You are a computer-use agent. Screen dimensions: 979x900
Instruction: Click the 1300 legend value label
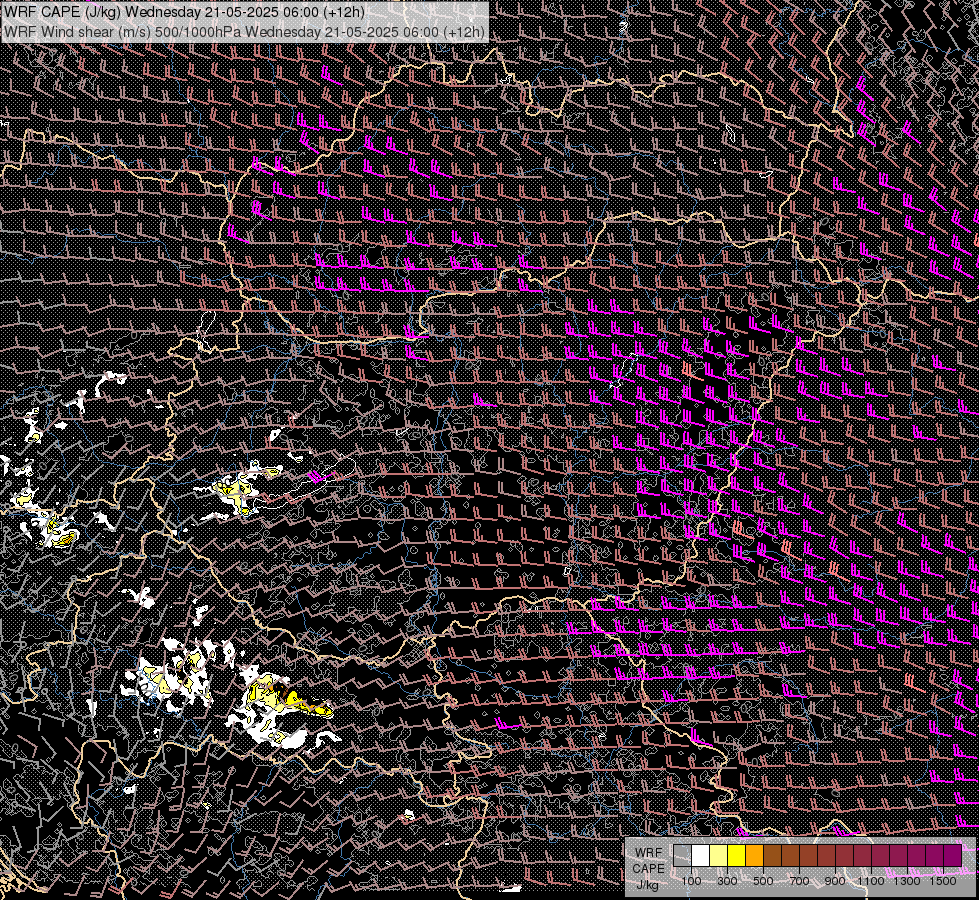point(907,881)
